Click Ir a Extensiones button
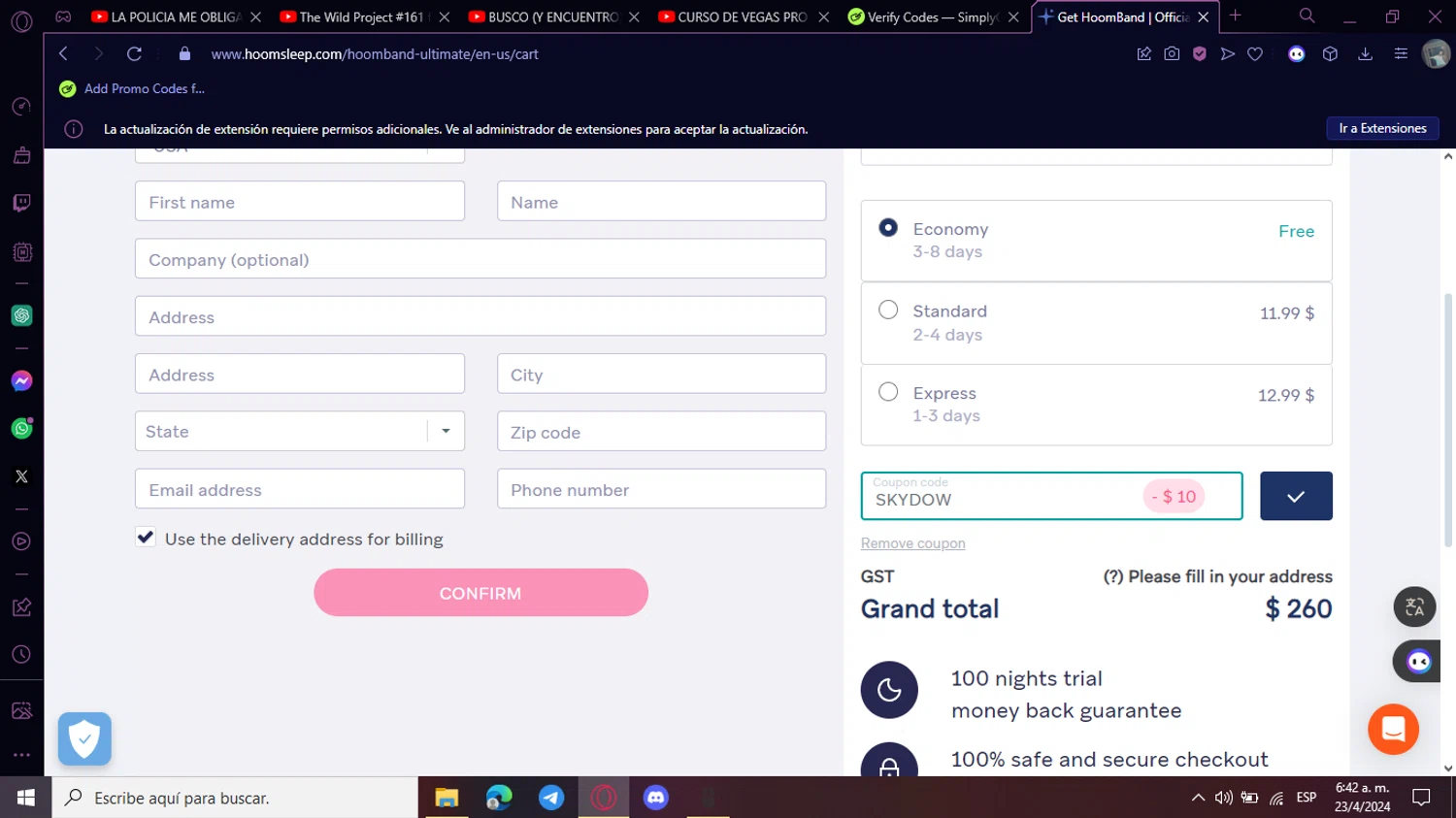The width and height of the screenshot is (1456, 818). click(1382, 128)
